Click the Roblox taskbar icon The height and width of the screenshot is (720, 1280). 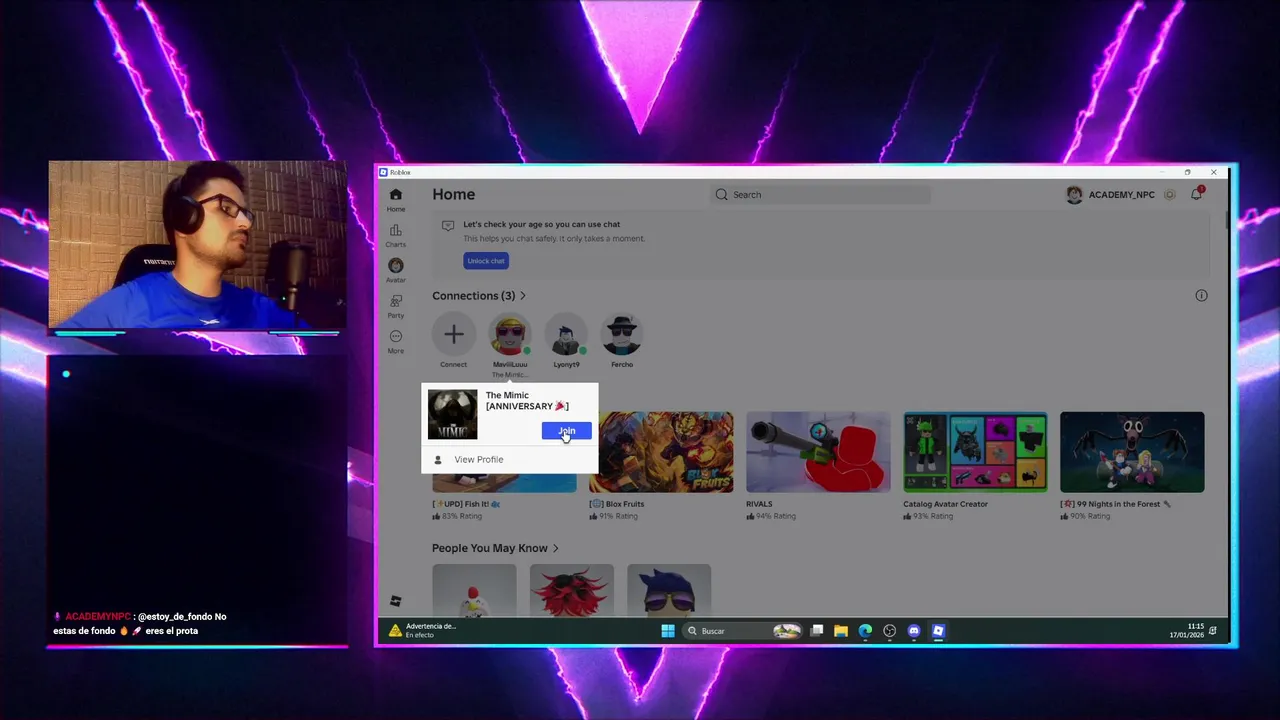click(x=938, y=631)
